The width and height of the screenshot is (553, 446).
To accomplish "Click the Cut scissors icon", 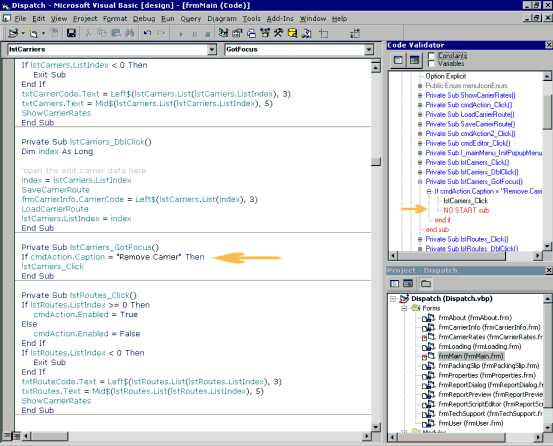I will tap(88, 33).
